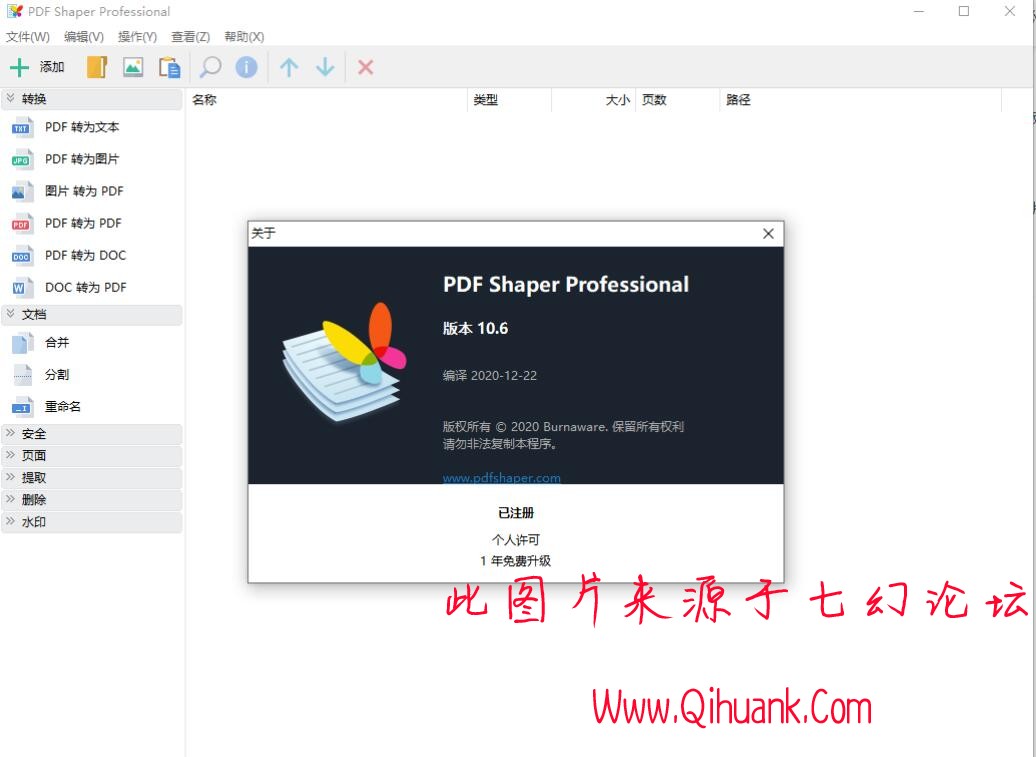This screenshot has height=757, width=1036.
Task: Expand the 提取 section
Action: pyautogui.click(x=92, y=478)
